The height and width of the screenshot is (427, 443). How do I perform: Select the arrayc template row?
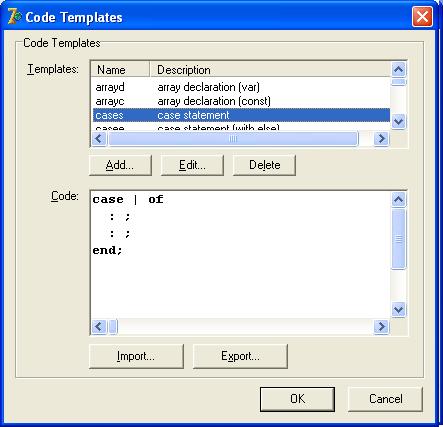click(241, 101)
